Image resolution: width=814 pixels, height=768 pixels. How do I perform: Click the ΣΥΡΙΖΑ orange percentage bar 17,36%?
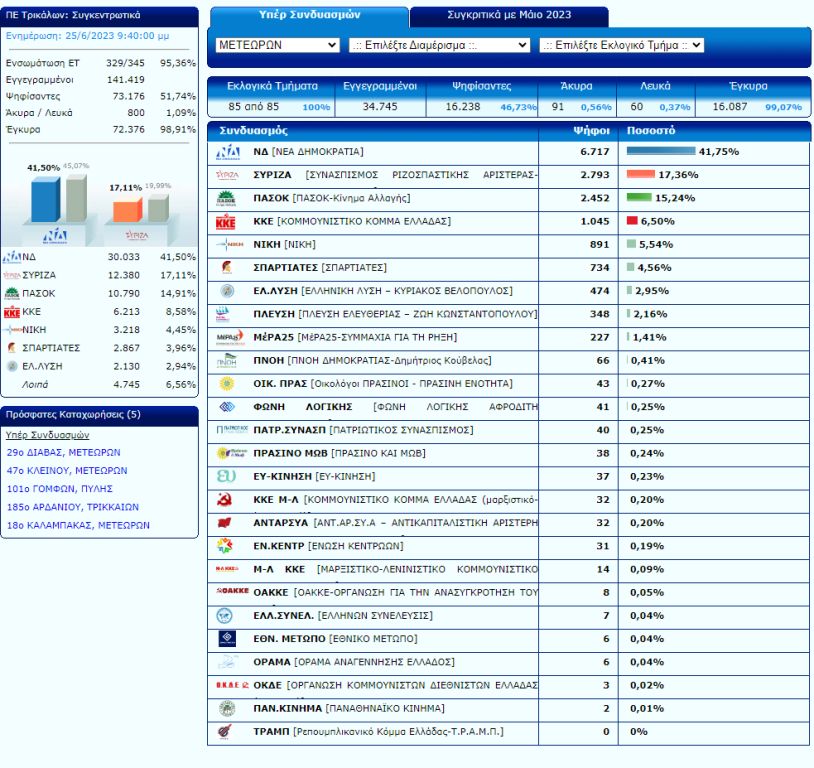tap(641, 174)
